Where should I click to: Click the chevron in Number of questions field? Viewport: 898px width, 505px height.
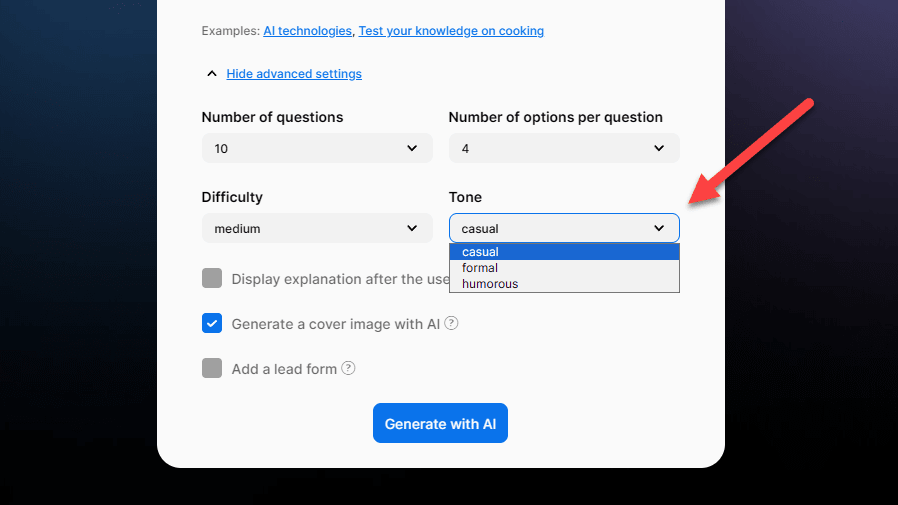(412, 148)
